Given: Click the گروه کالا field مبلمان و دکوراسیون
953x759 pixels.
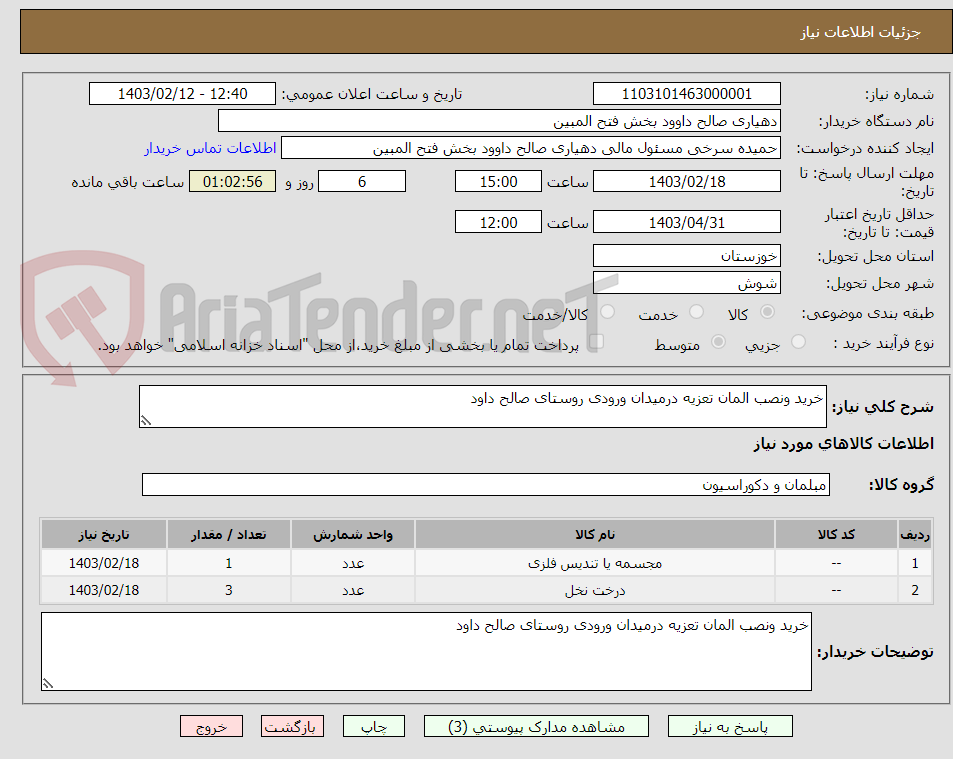Looking at the screenshot, I should 486,485.
